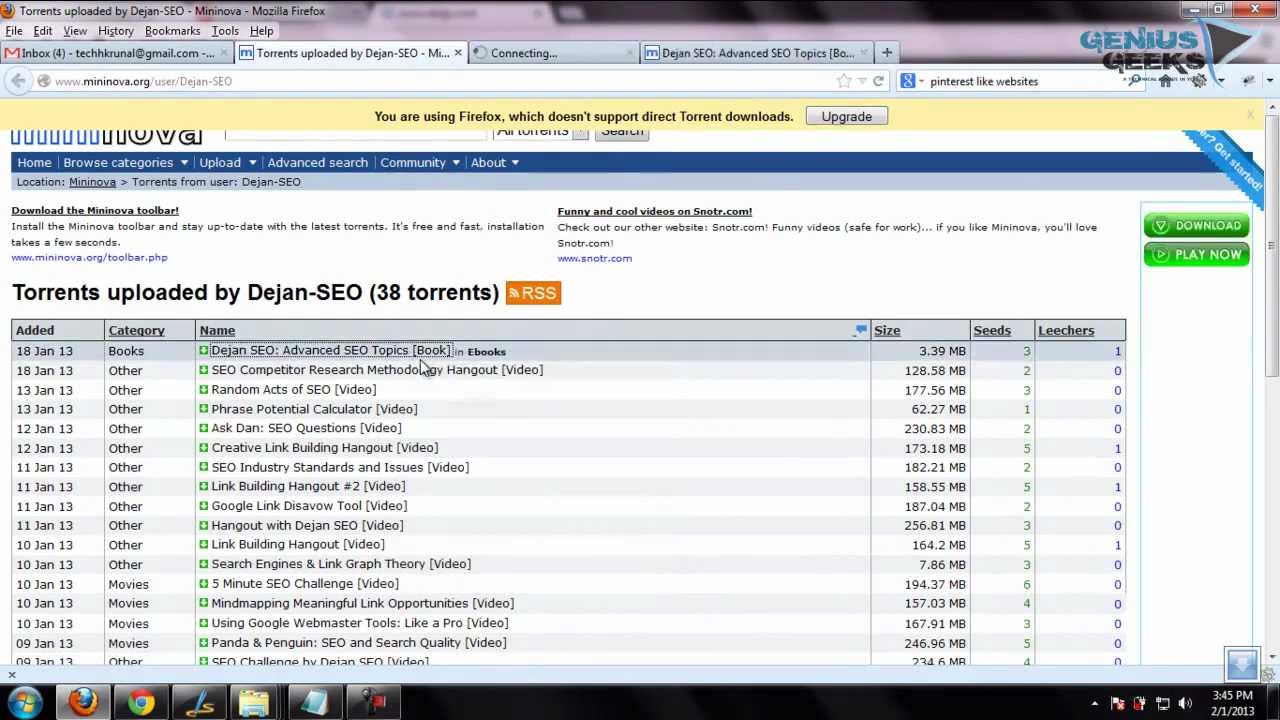Image resolution: width=1280 pixels, height=720 pixels.
Task: Click the Ebooks subcategory link
Action: click(x=487, y=352)
